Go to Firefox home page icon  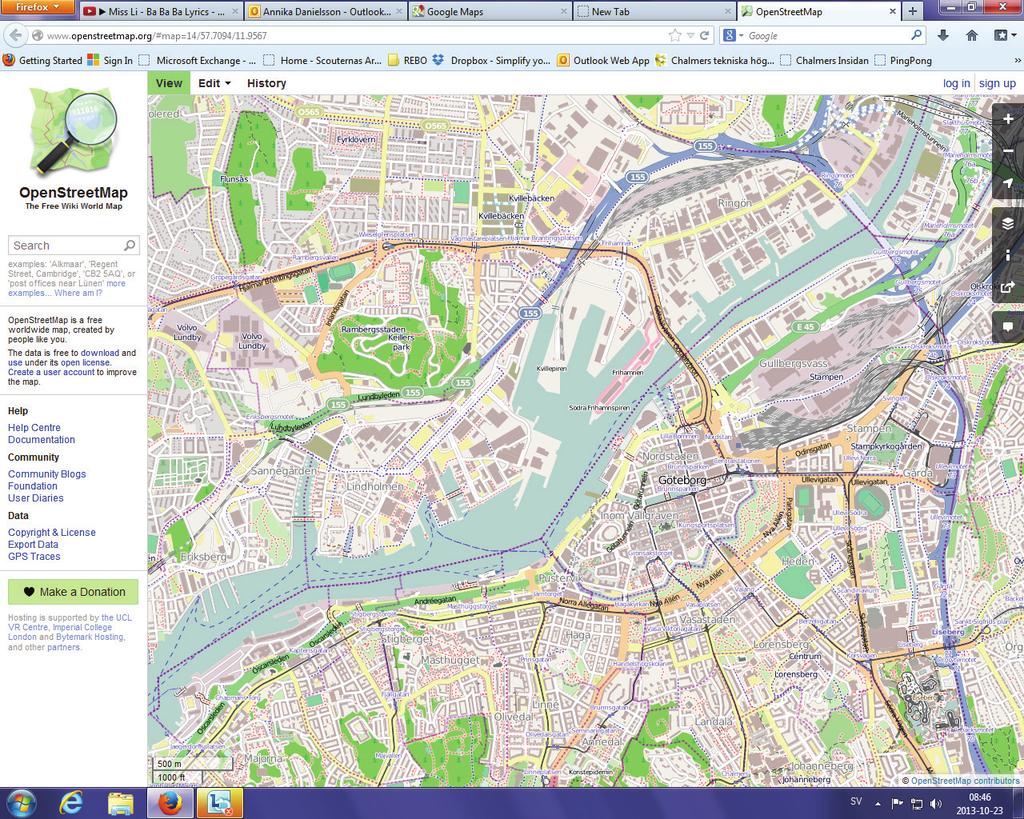[972, 35]
